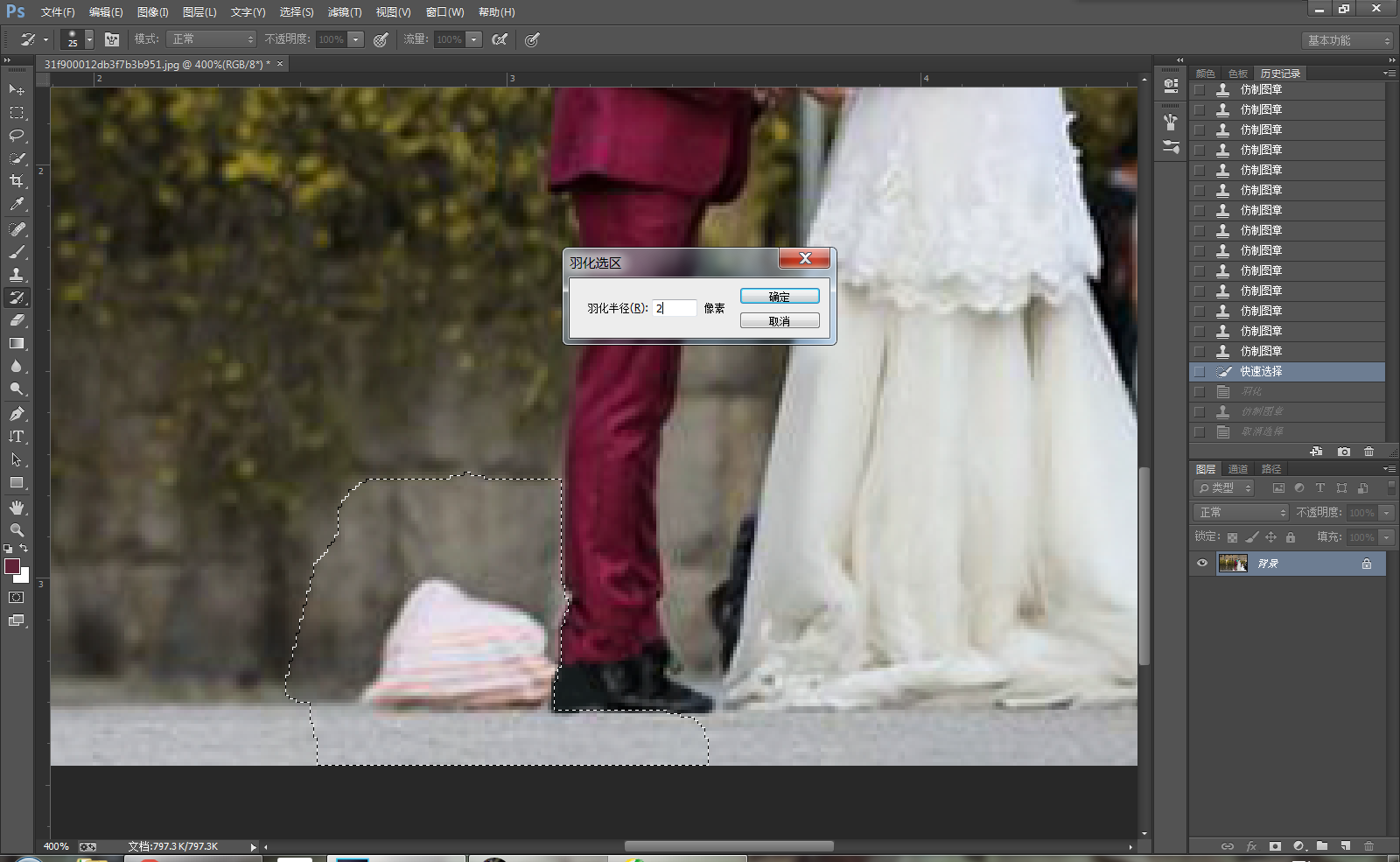This screenshot has width=1400, height=862.
Task: Open the 模式 blend mode dropdown
Action: (212, 39)
